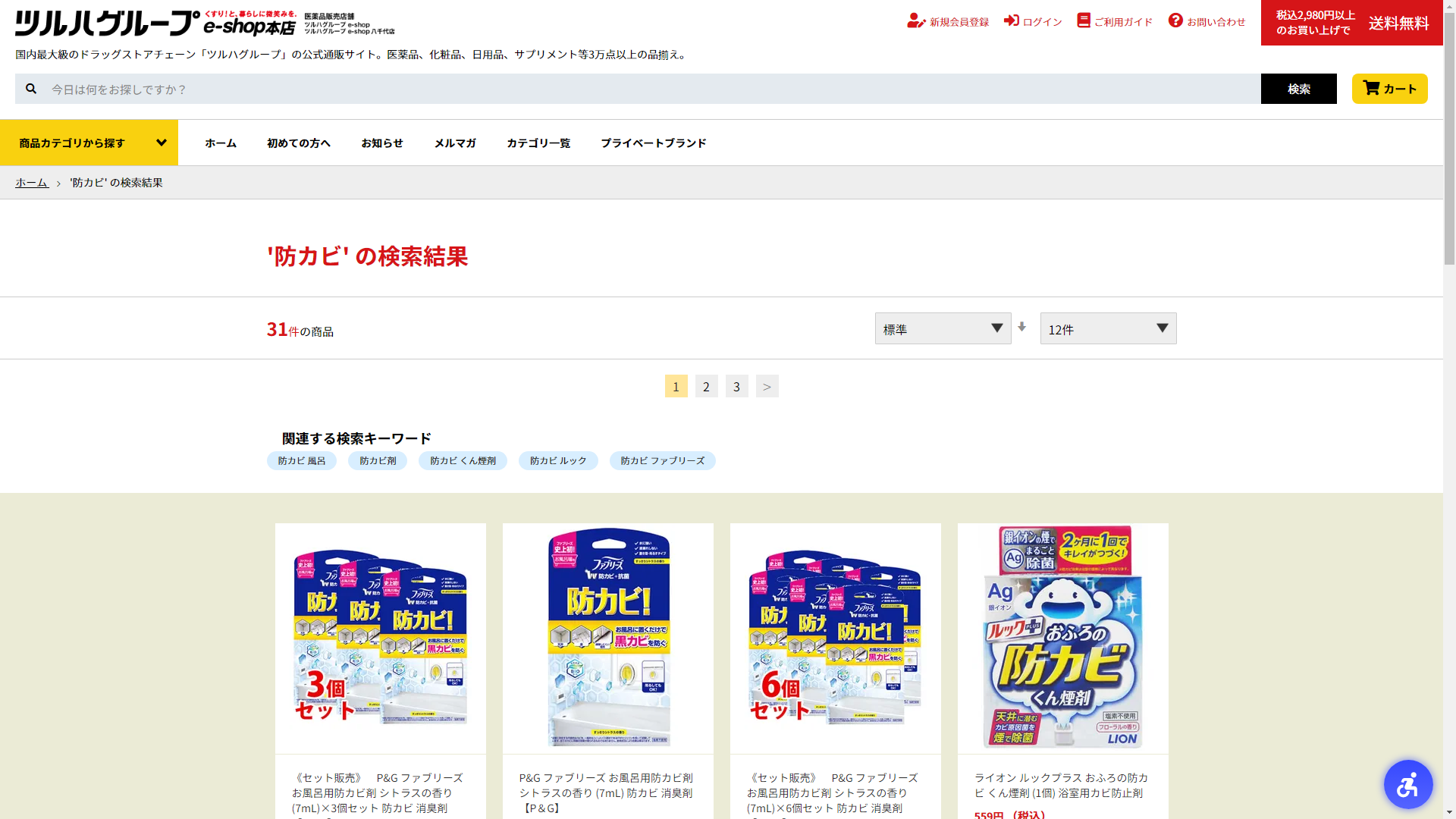Click the black 検索 search button

pyautogui.click(x=1298, y=89)
